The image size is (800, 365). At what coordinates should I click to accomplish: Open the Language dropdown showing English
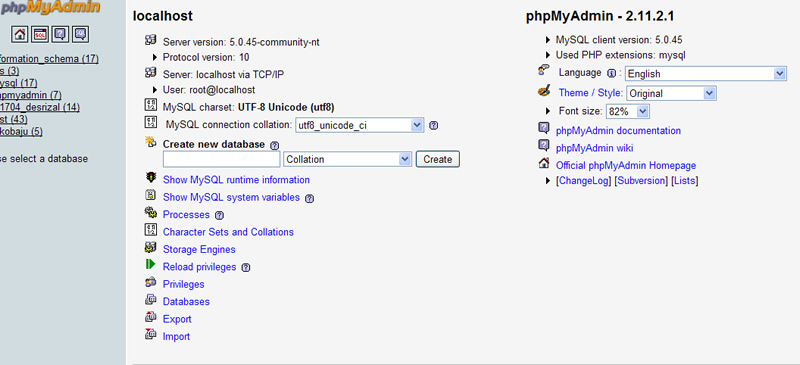pyautogui.click(x=706, y=74)
